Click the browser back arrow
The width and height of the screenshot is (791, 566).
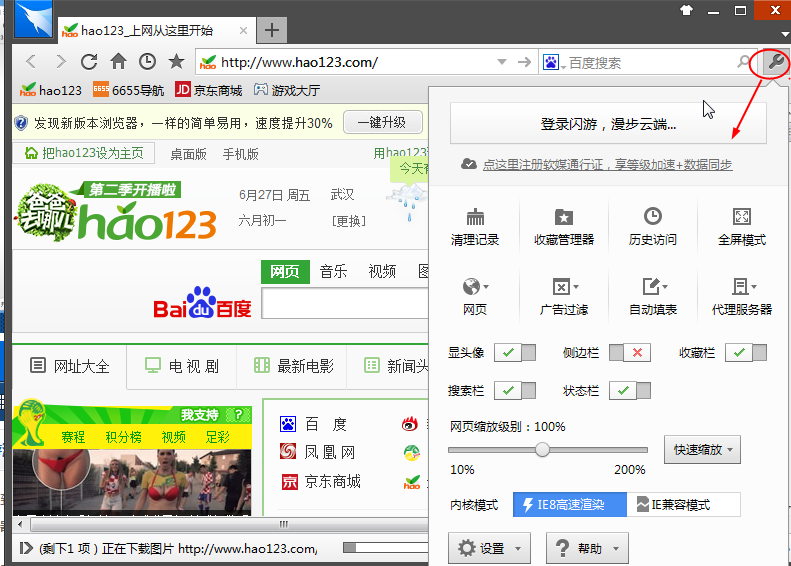[x=31, y=62]
